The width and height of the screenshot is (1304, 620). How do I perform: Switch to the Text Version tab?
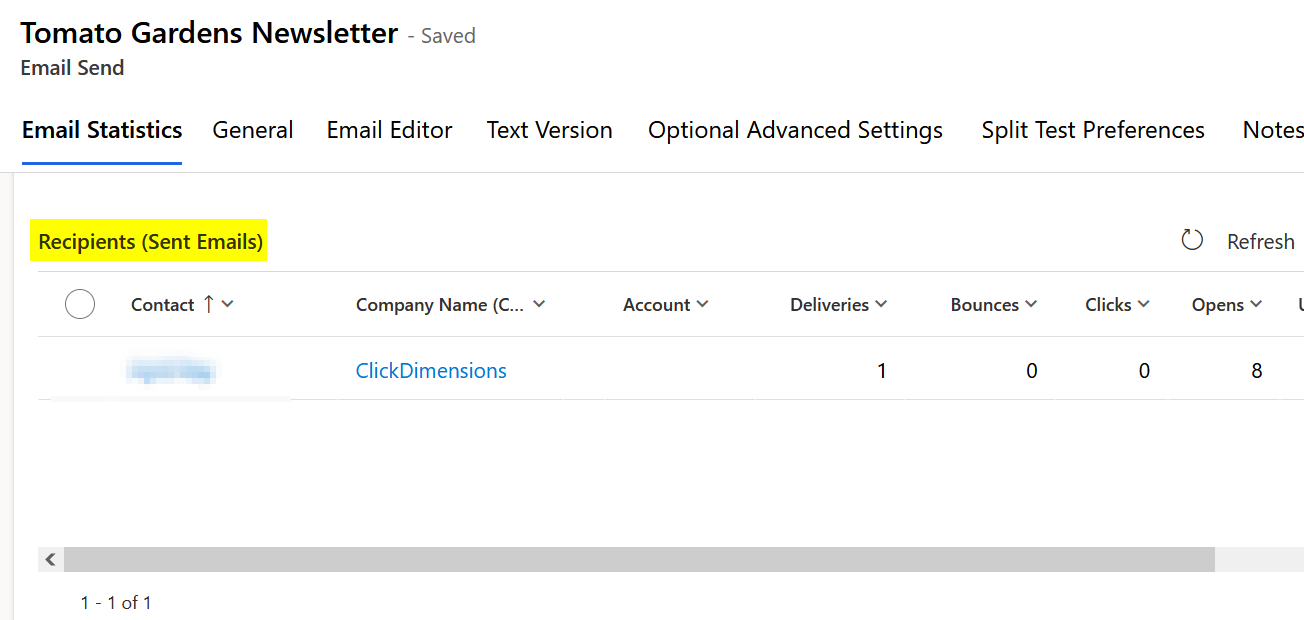[549, 130]
